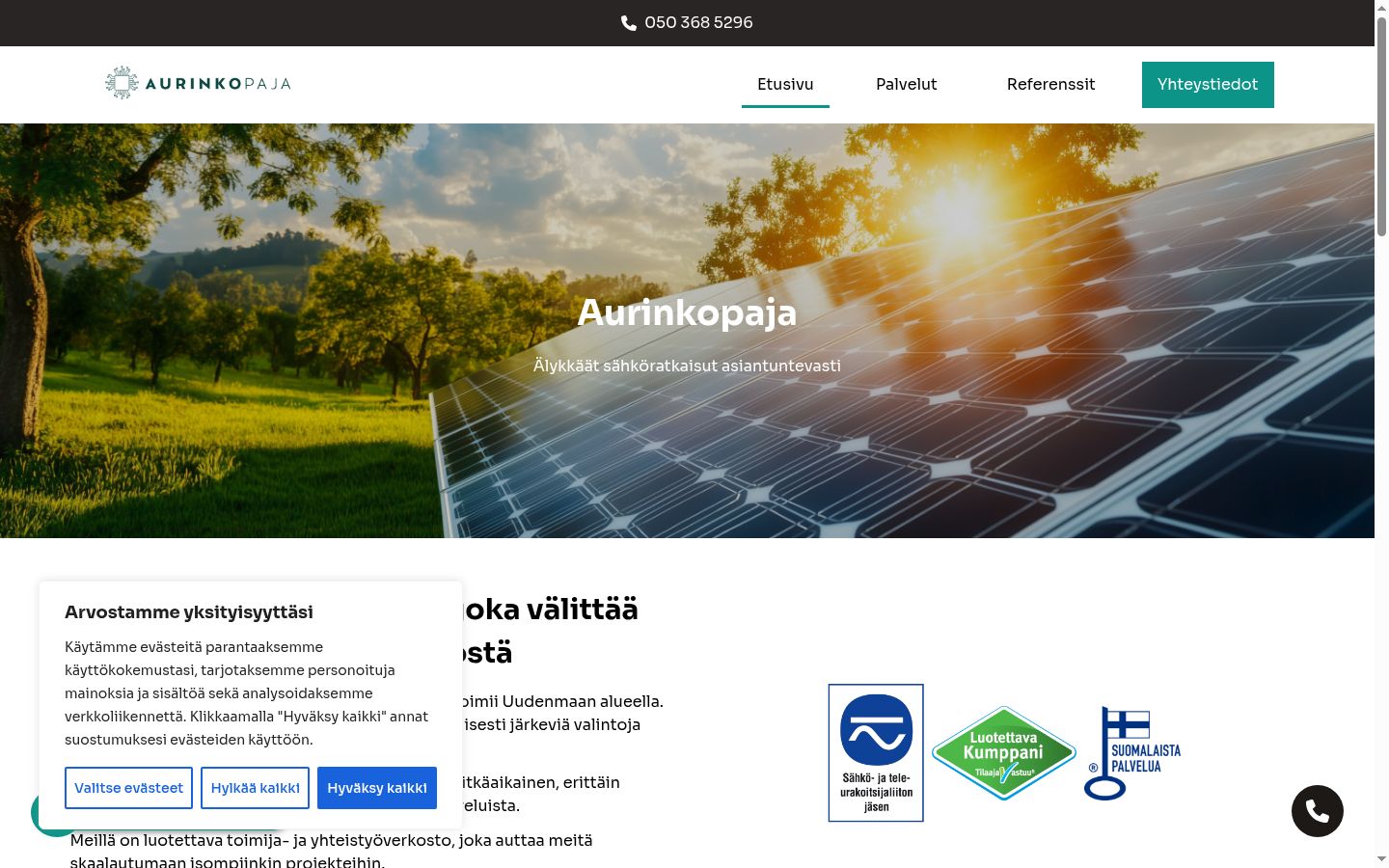Click Valitse evästeet button
The image size is (1389, 868).
click(128, 788)
